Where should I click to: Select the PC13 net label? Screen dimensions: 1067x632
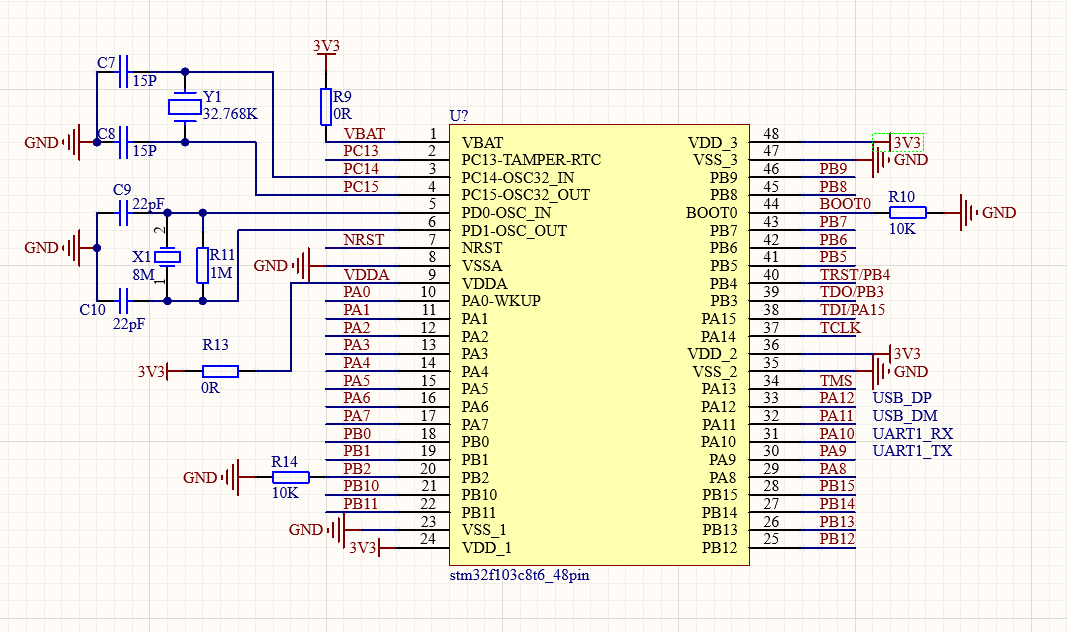tap(361, 150)
